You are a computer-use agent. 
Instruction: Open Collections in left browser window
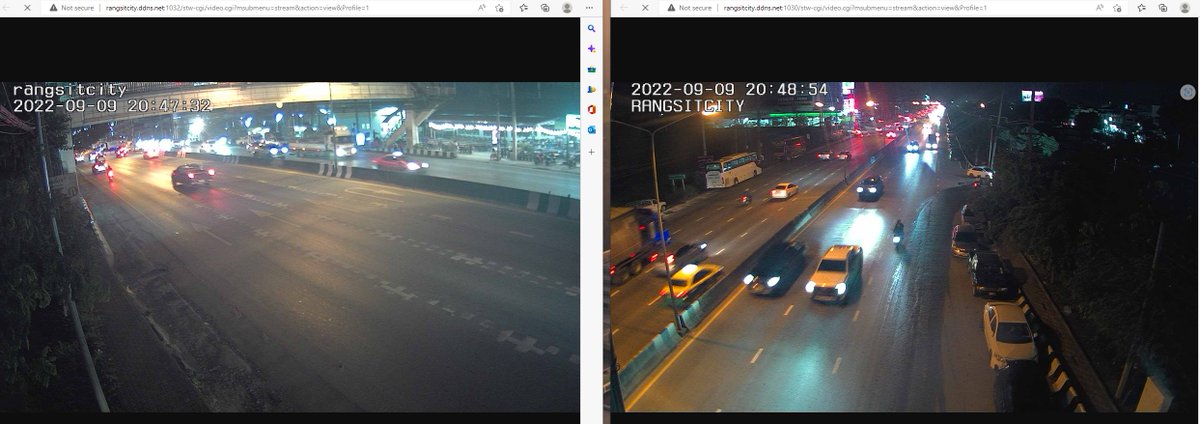coord(545,7)
